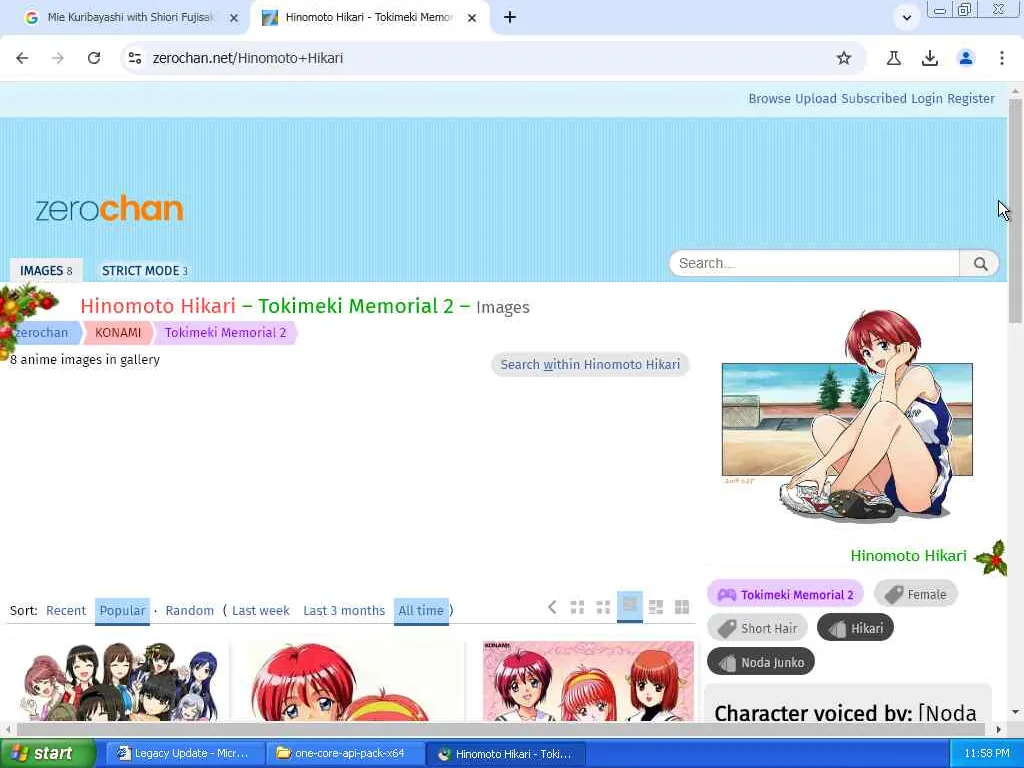Open the Upload link
The image size is (1024, 768).
816,99
